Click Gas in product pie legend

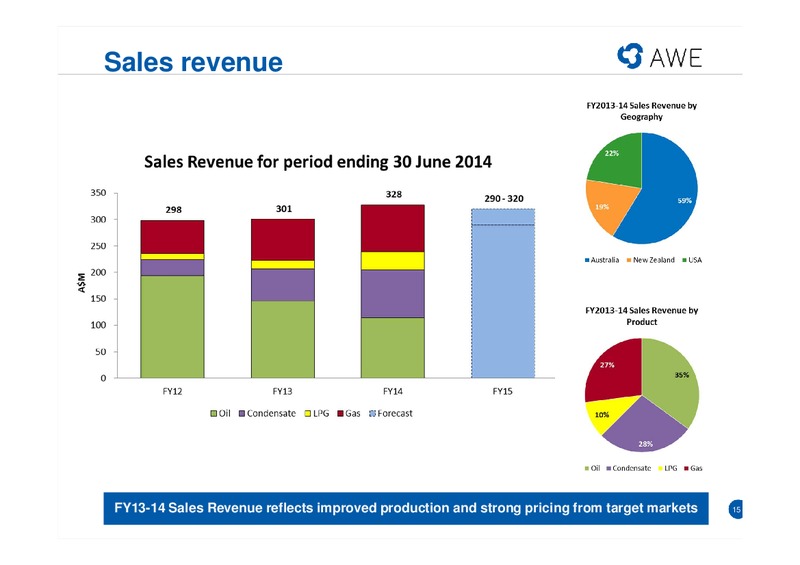pyautogui.click(x=693, y=468)
